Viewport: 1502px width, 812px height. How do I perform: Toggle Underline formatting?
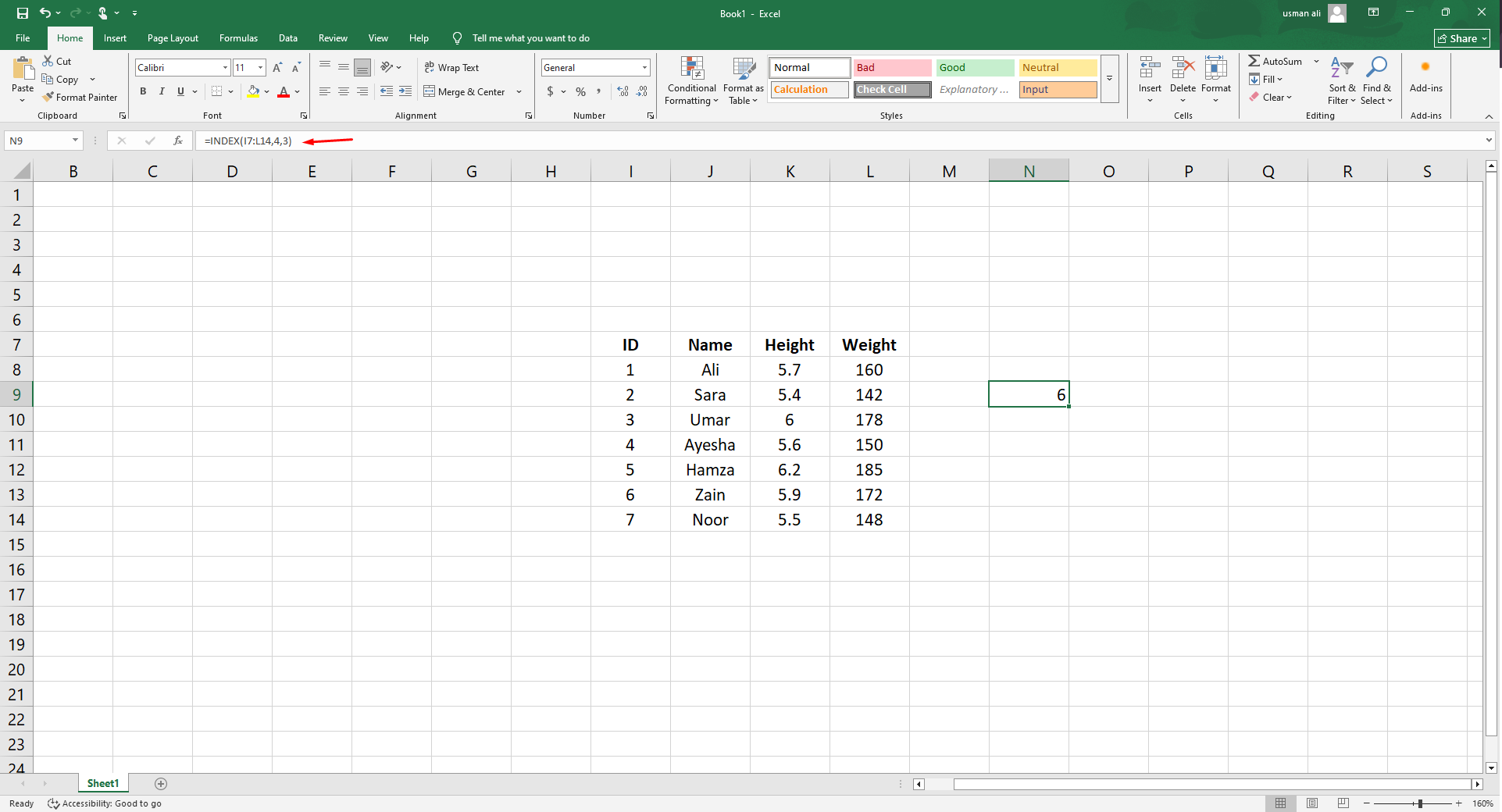coord(180,91)
